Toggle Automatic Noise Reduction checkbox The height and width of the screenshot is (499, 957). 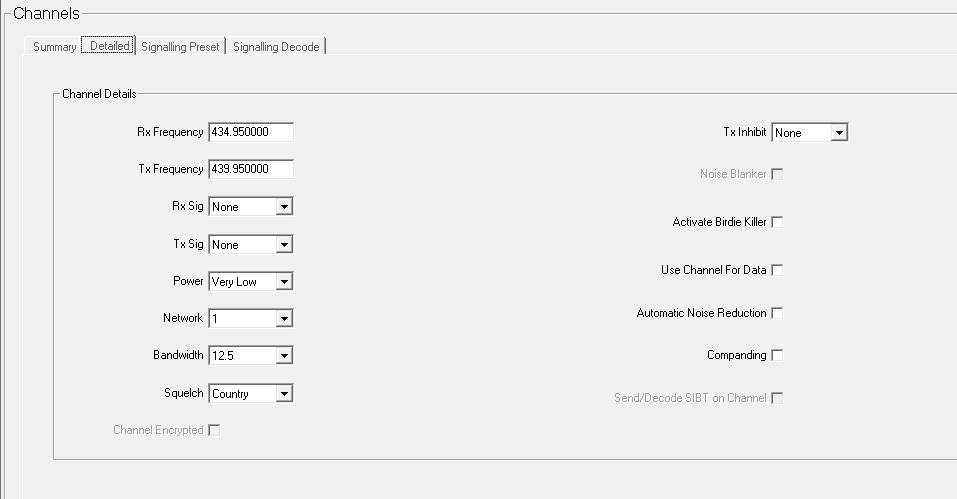coord(777,313)
